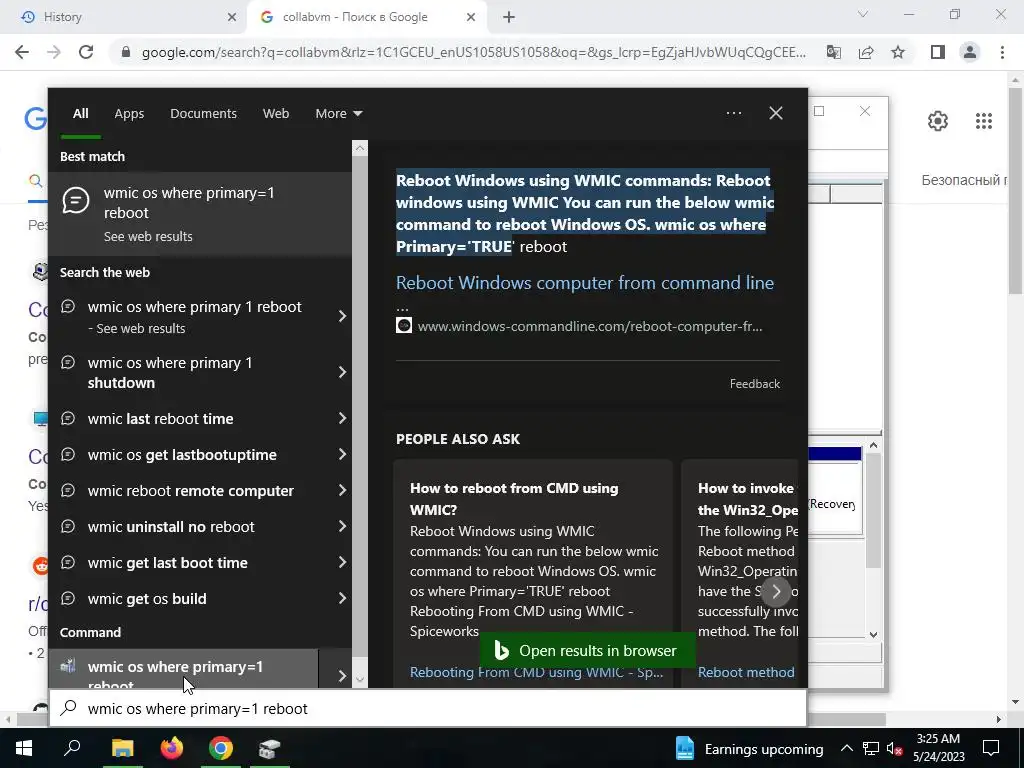Viewport: 1024px width, 768px height.
Task: Open the Google apps grid
Action: pyautogui.click(x=984, y=121)
